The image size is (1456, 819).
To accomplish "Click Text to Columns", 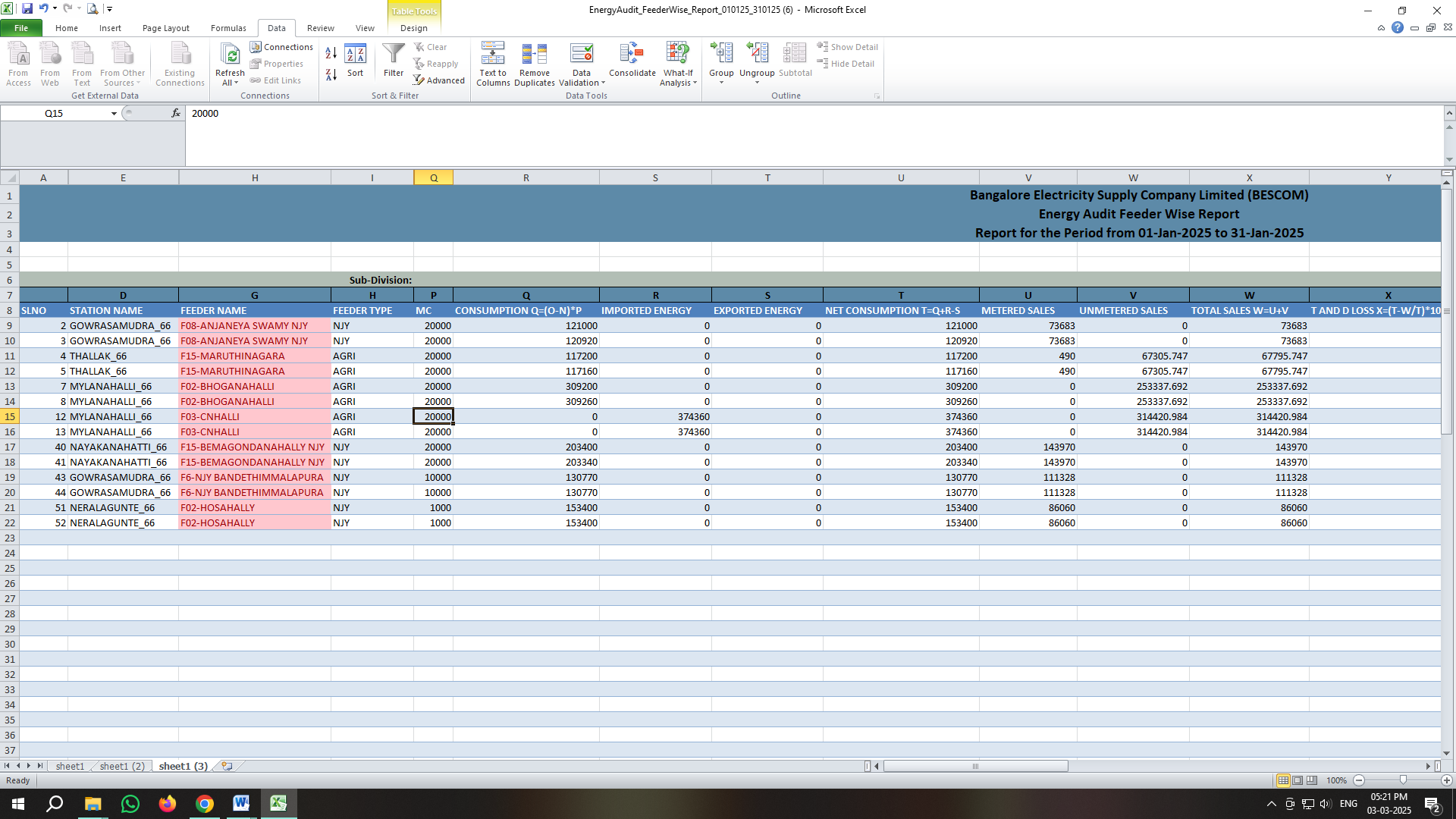I will click(x=493, y=64).
